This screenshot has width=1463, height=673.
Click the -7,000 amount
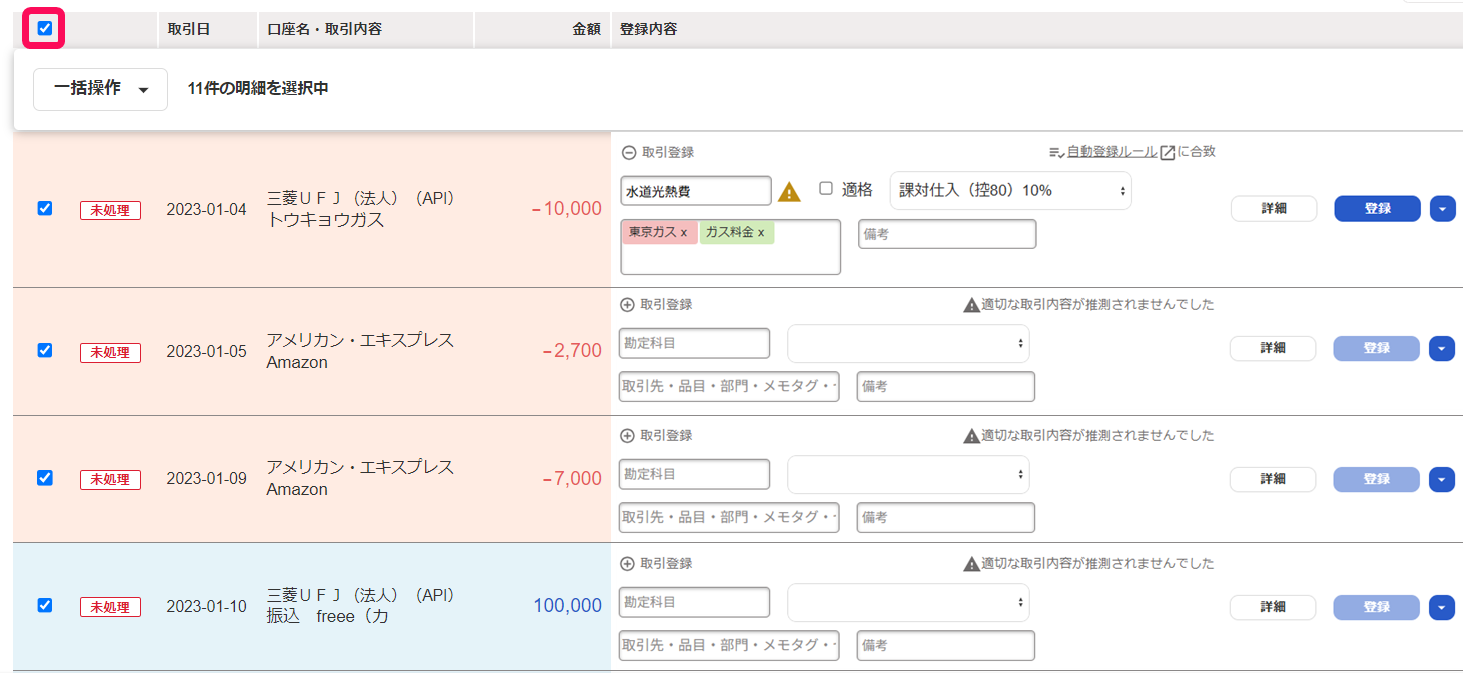(571, 478)
